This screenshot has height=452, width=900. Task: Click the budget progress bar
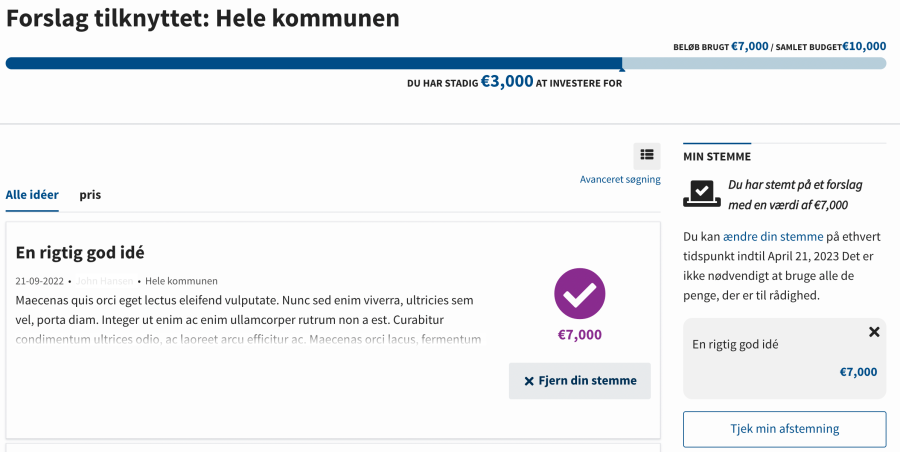pyautogui.click(x=445, y=64)
